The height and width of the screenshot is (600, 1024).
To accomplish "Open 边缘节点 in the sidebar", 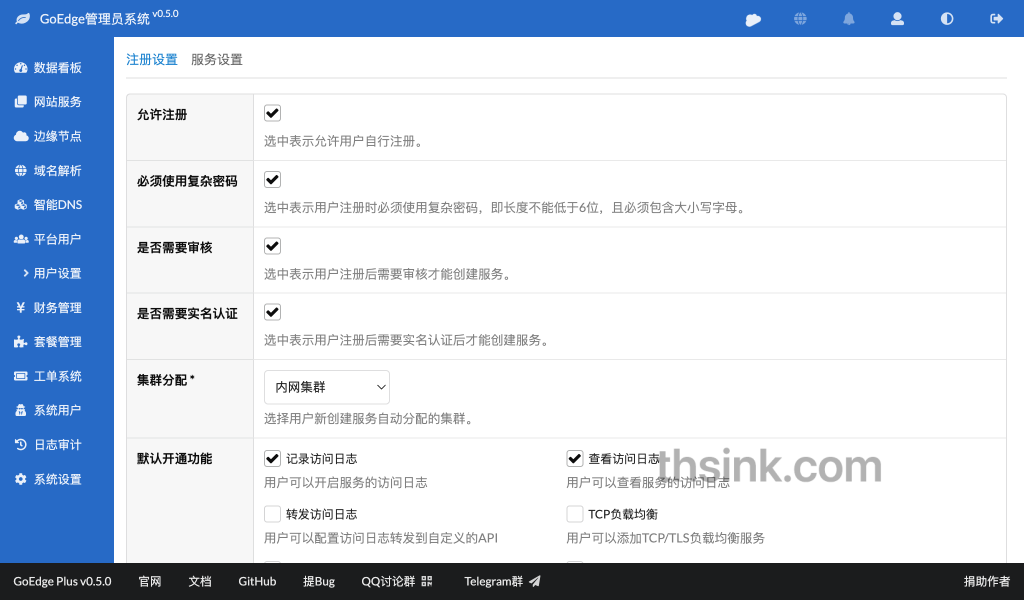I will (57, 136).
